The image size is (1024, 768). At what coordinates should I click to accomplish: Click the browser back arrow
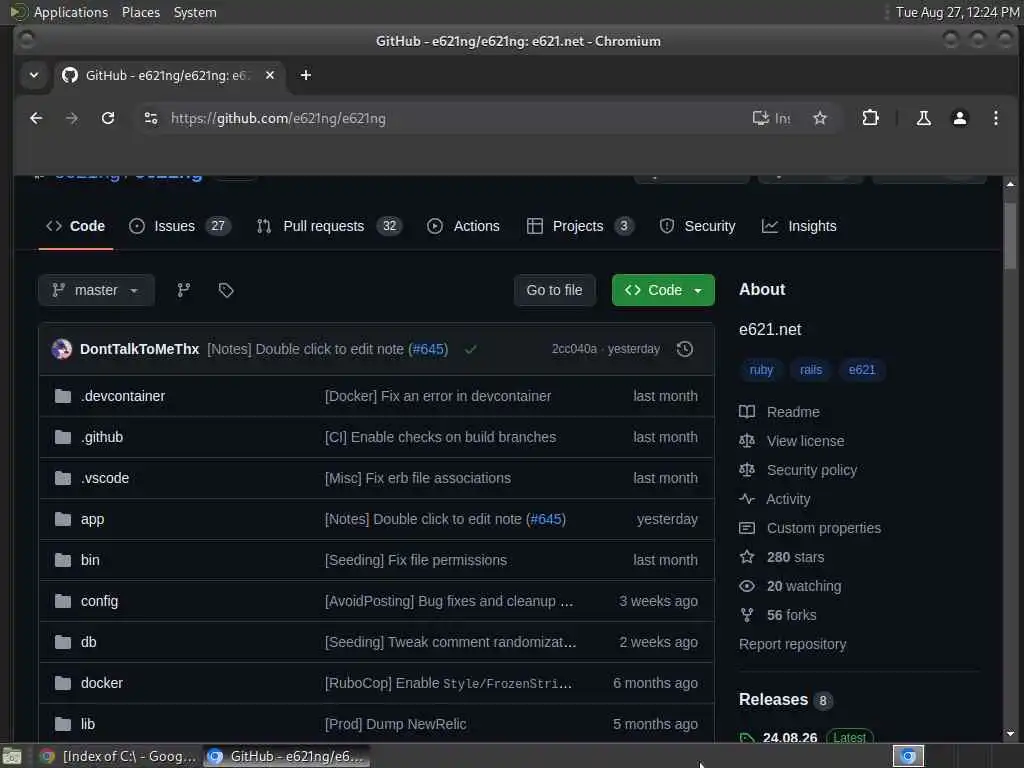[36, 118]
